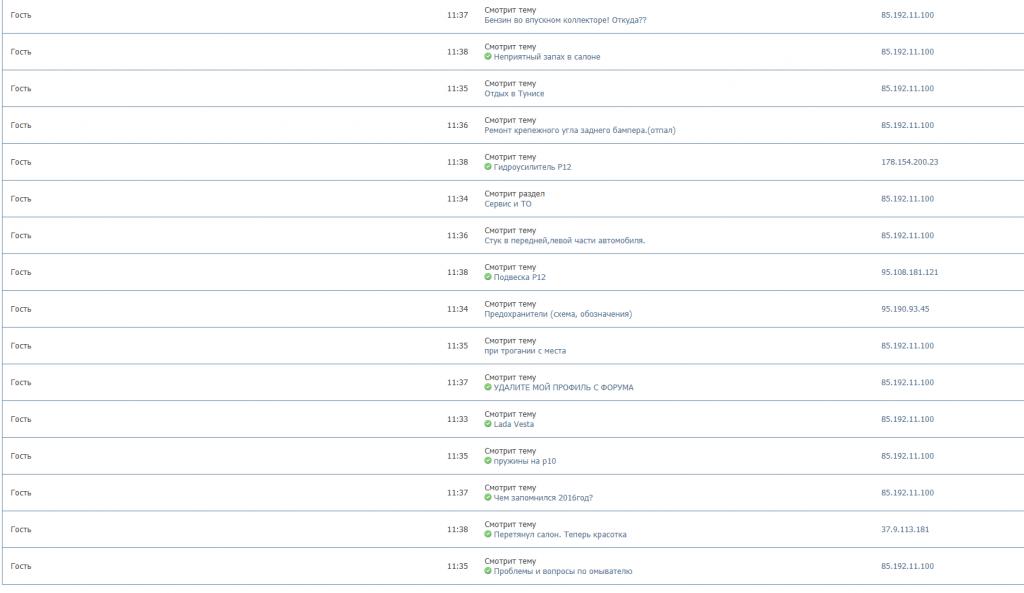Click green icon before УДАЛИТЕ МОЙ ПРОФИЛЬ С ФОРУМА

488,387
